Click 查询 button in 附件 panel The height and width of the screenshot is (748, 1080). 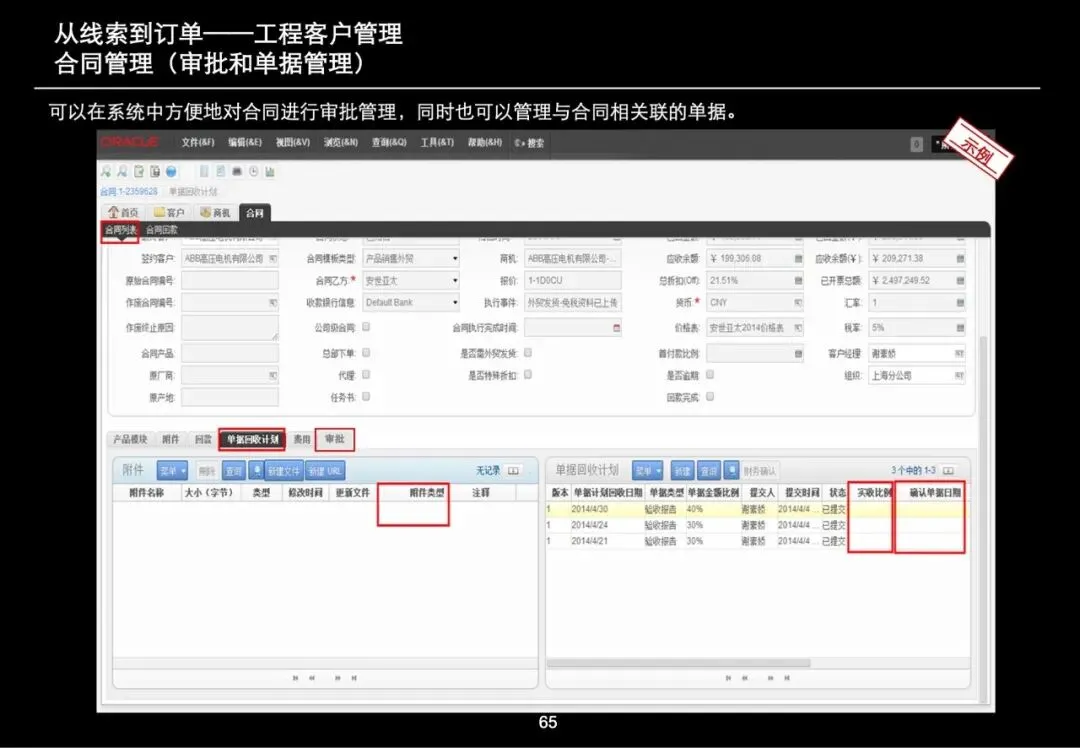coord(234,471)
